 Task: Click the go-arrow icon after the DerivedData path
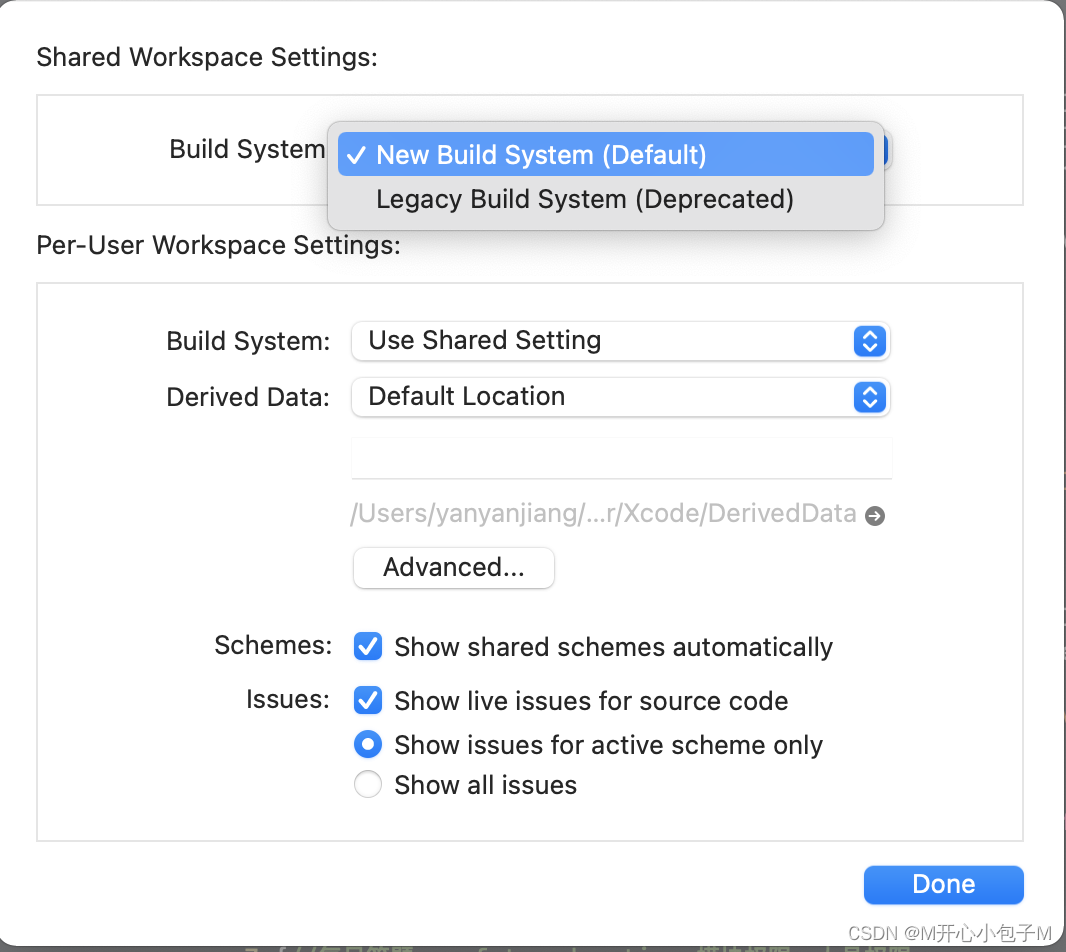coord(875,515)
